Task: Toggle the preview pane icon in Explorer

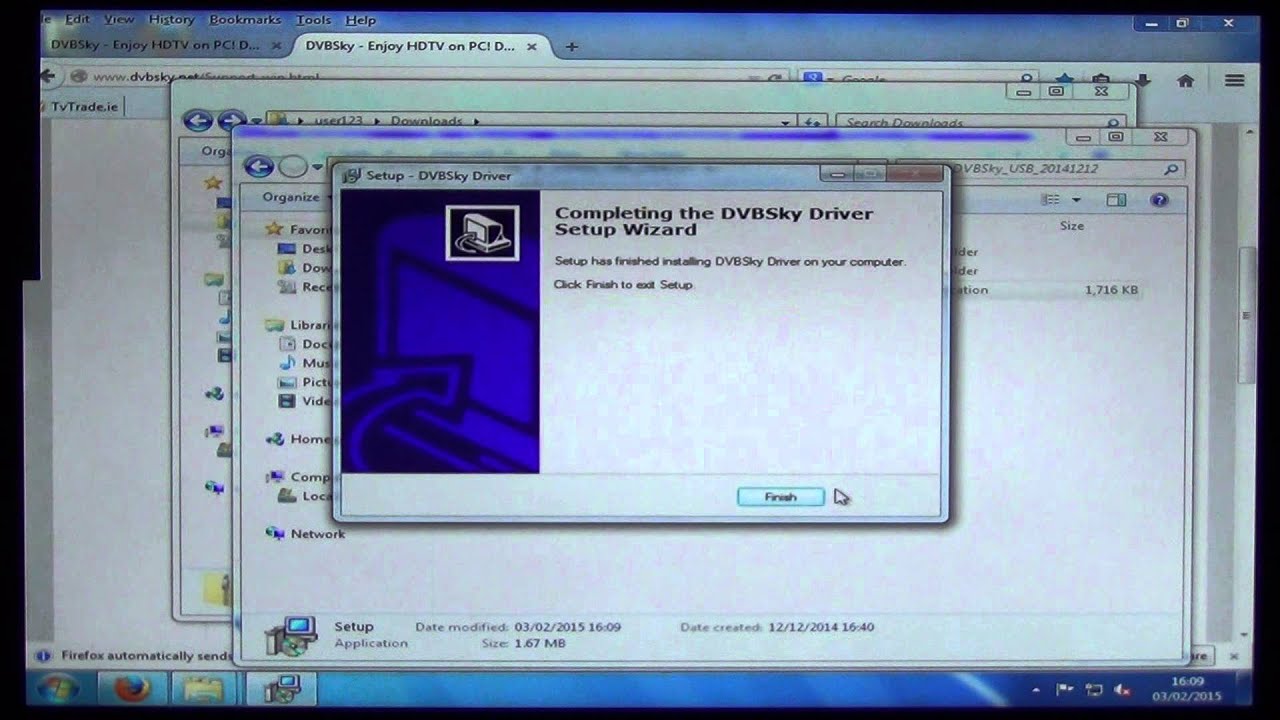Action: 1116,200
